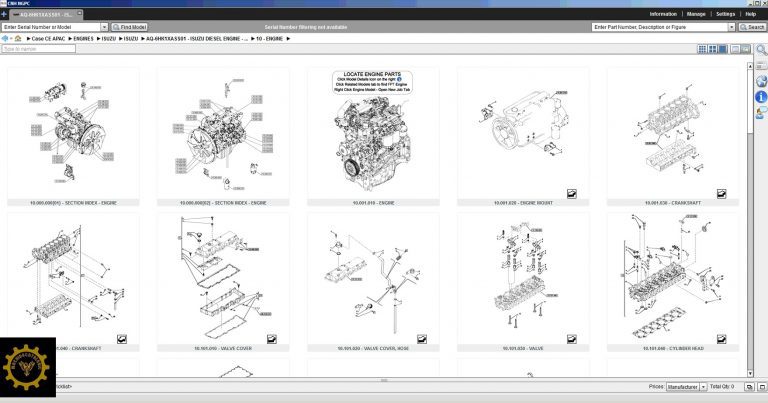
Task: Open the serial number model dropdown arrow
Action: 104,27
